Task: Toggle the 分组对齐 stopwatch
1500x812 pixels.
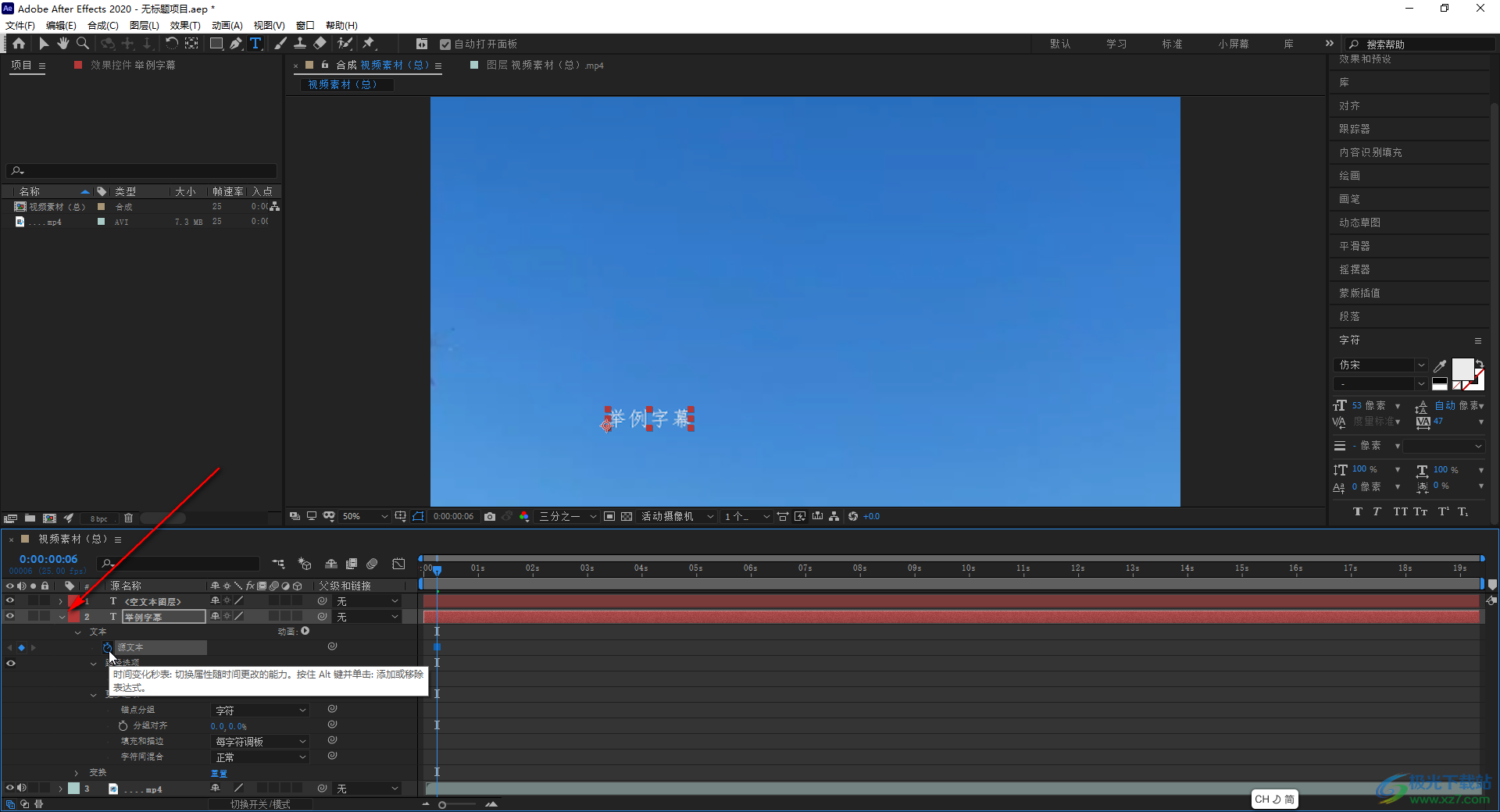Action: point(123,726)
